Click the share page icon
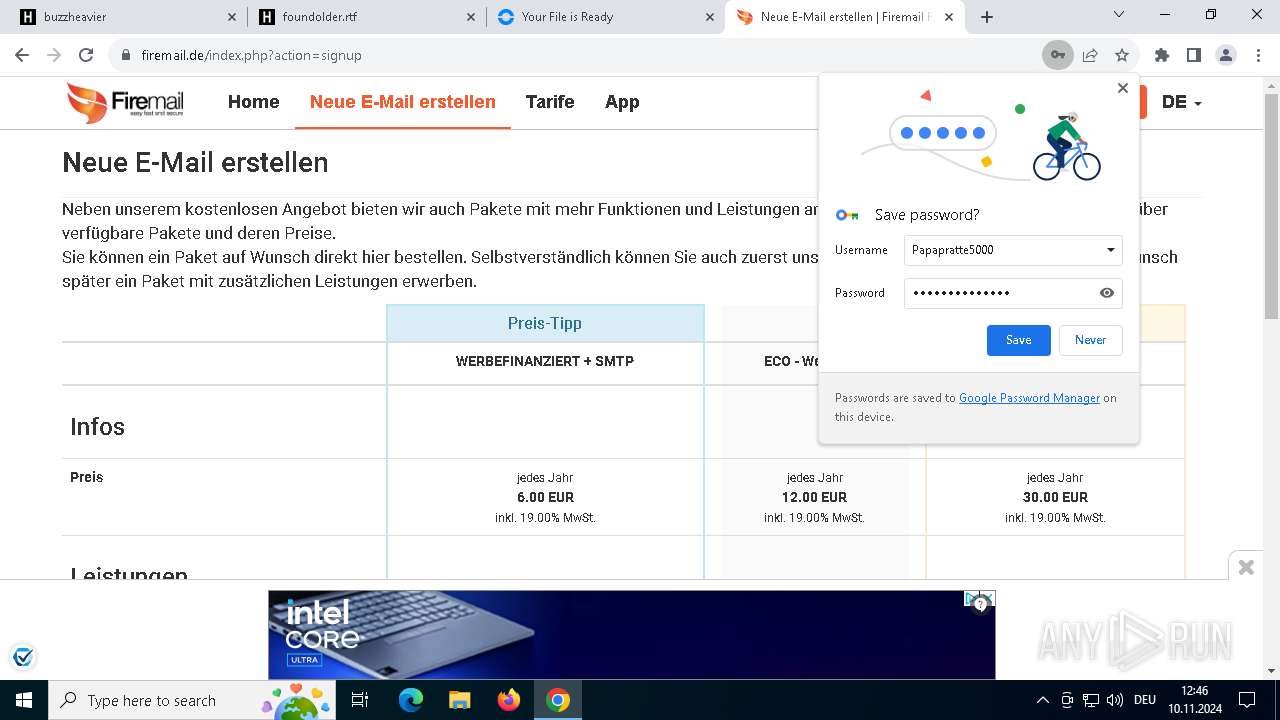 pos(1090,55)
